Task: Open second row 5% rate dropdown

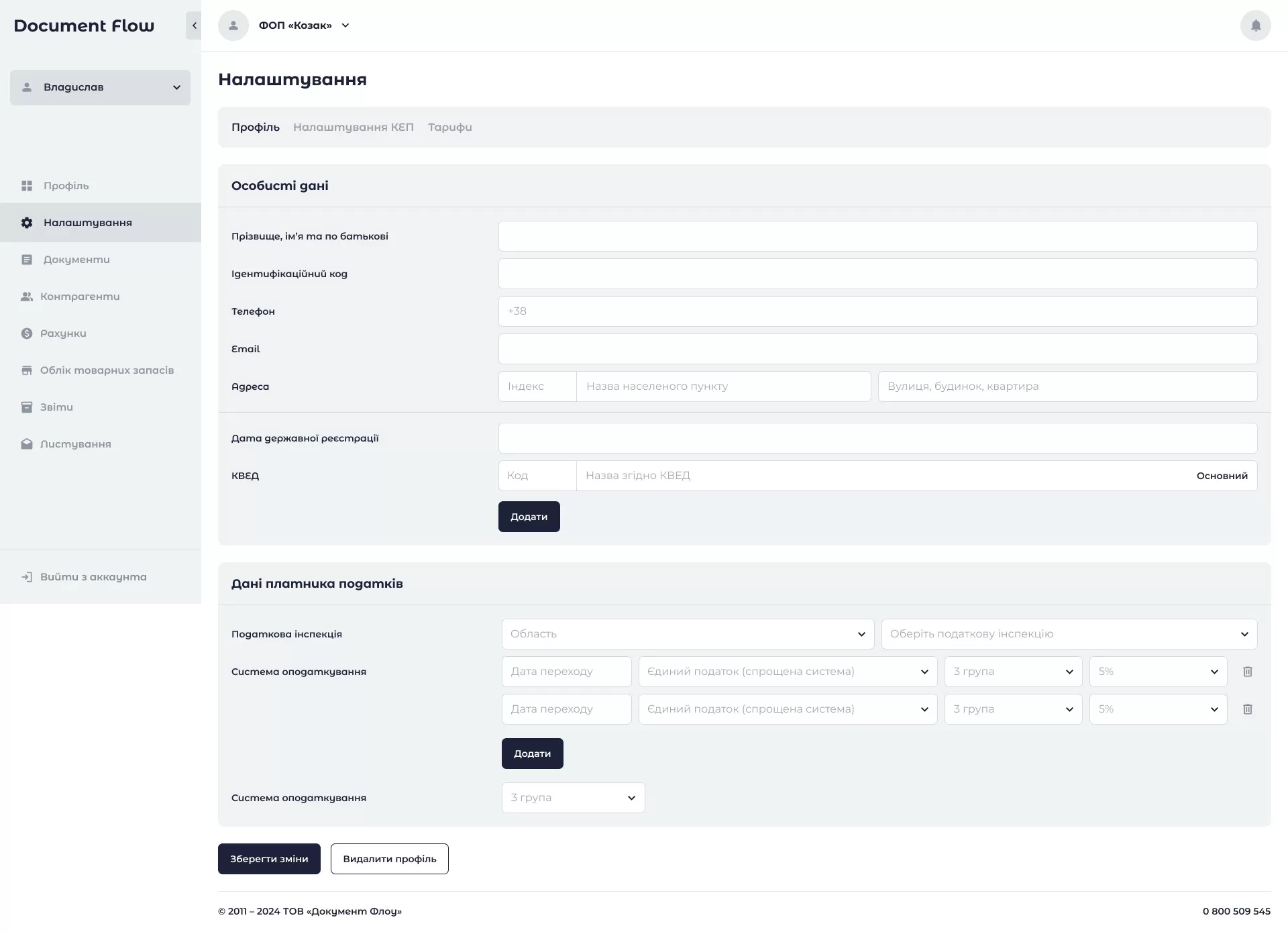Action: tap(1158, 709)
